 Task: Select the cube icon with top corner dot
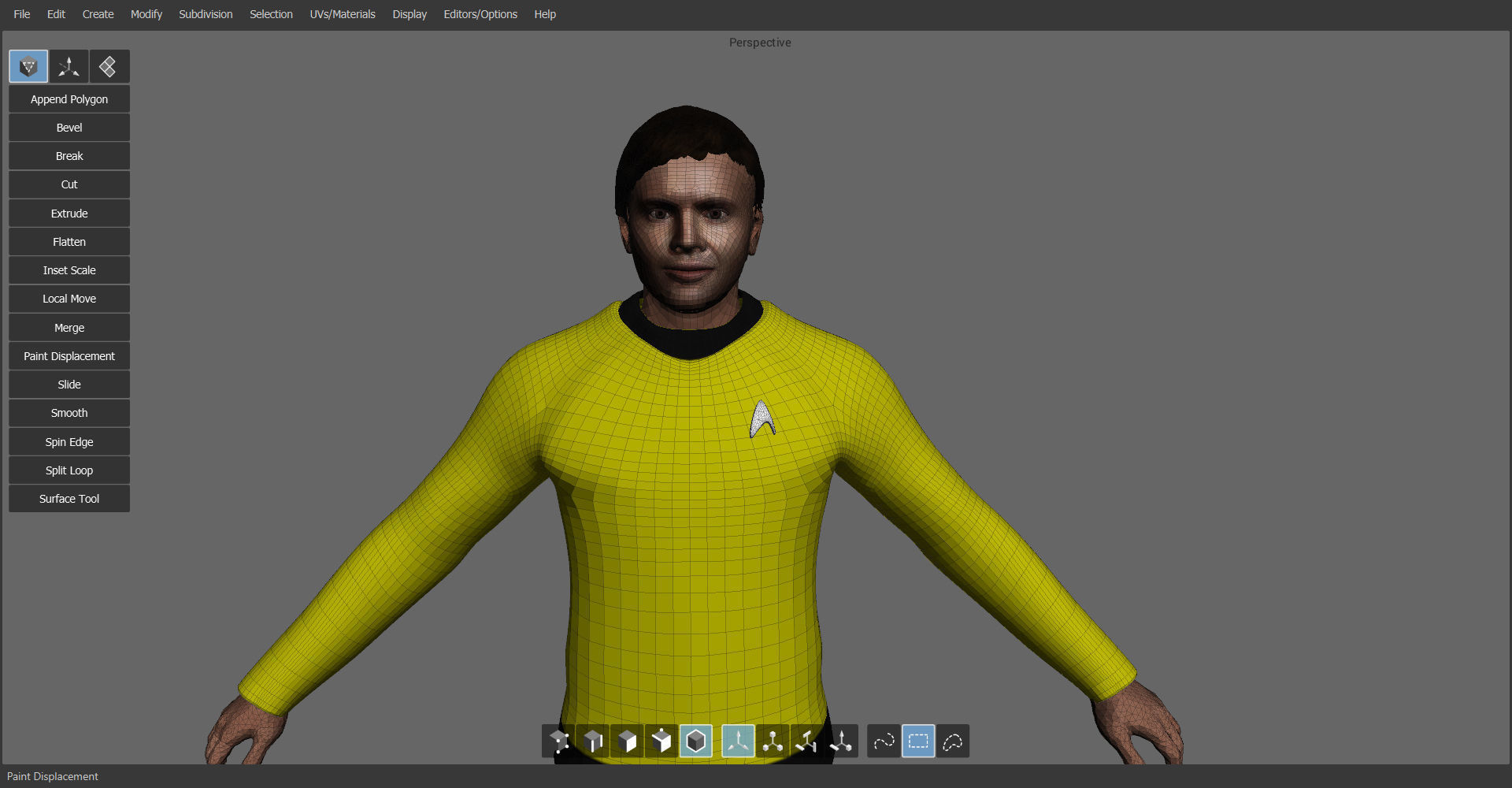tap(661, 742)
